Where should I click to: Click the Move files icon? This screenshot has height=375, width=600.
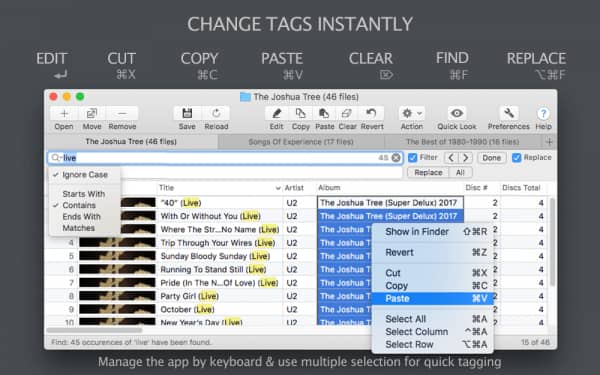92,113
